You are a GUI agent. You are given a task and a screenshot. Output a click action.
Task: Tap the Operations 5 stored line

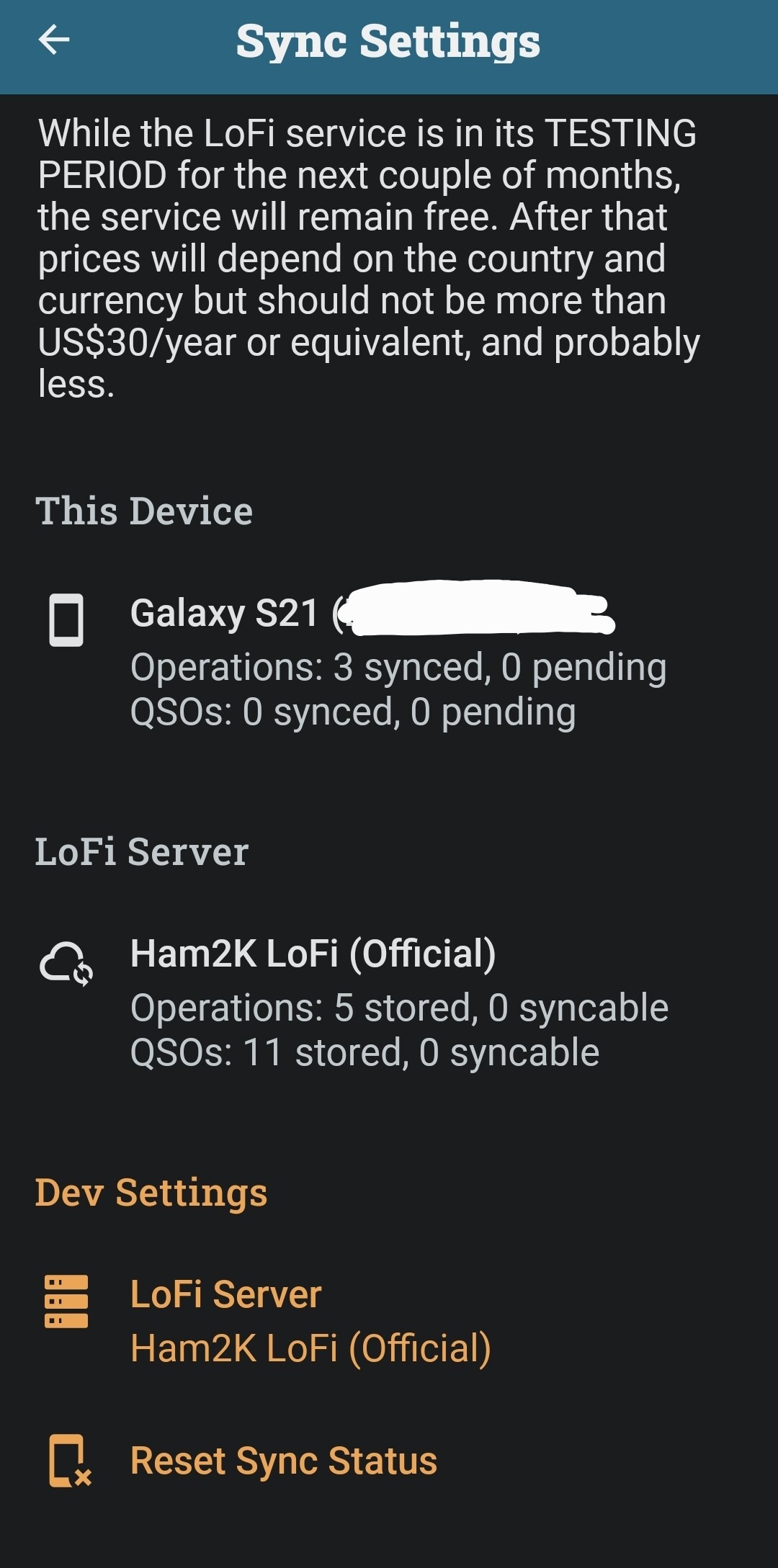[x=399, y=1008]
